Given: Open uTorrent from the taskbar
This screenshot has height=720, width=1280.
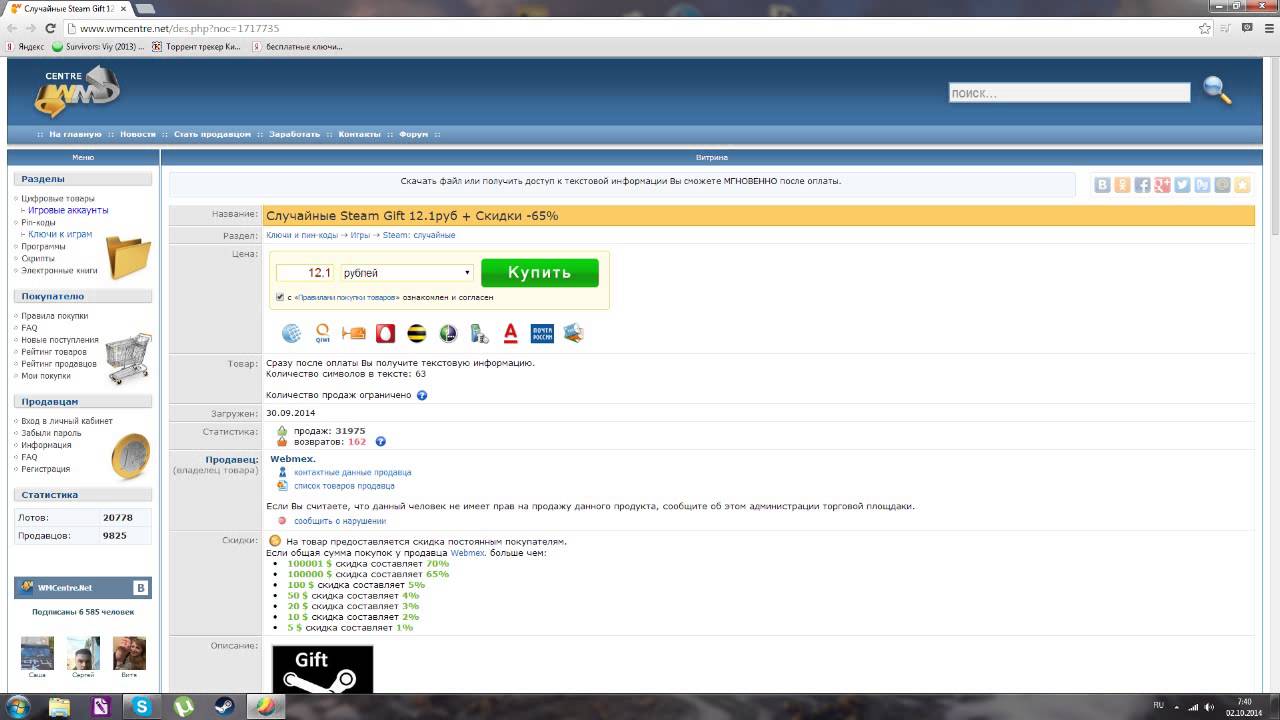Looking at the screenshot, I should 183,707.
